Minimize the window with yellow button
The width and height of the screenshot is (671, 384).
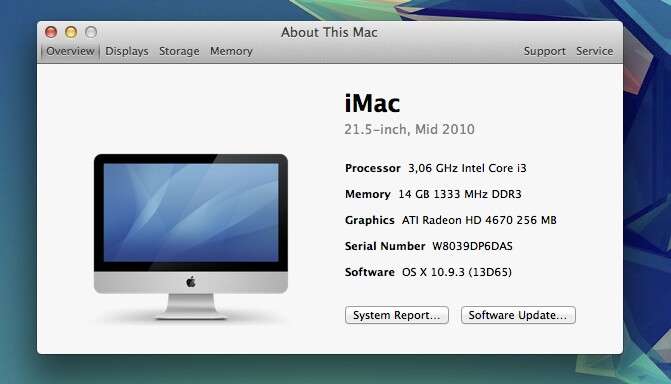coord(71,32)
